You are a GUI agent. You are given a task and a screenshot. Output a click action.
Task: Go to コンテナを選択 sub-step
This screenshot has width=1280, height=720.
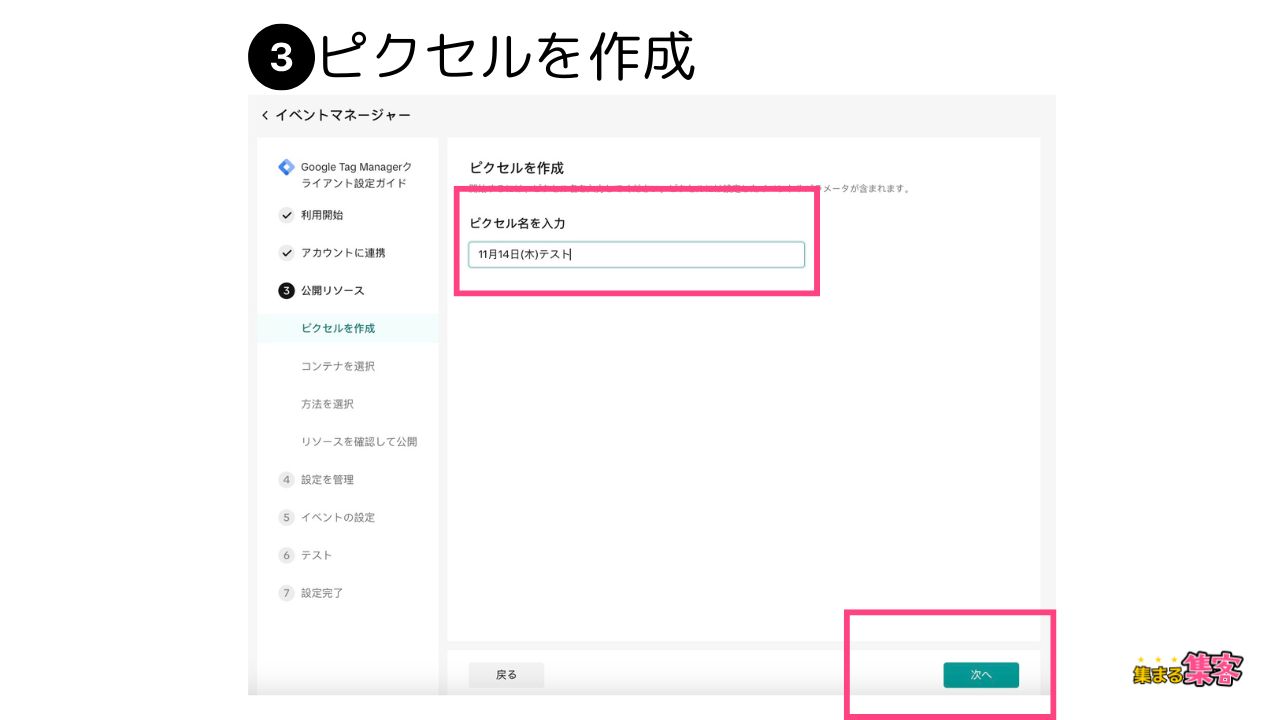pos(338,366)
